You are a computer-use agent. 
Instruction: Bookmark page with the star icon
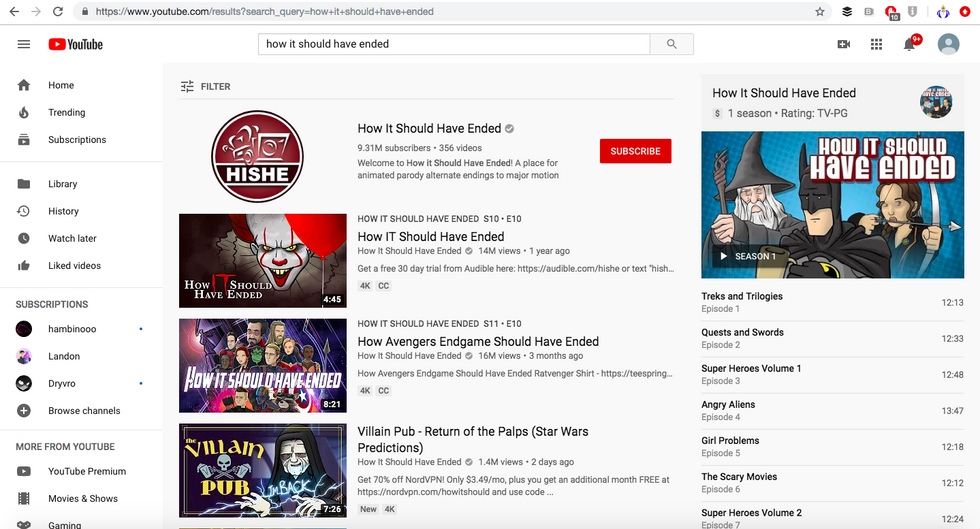pos(819,11)
